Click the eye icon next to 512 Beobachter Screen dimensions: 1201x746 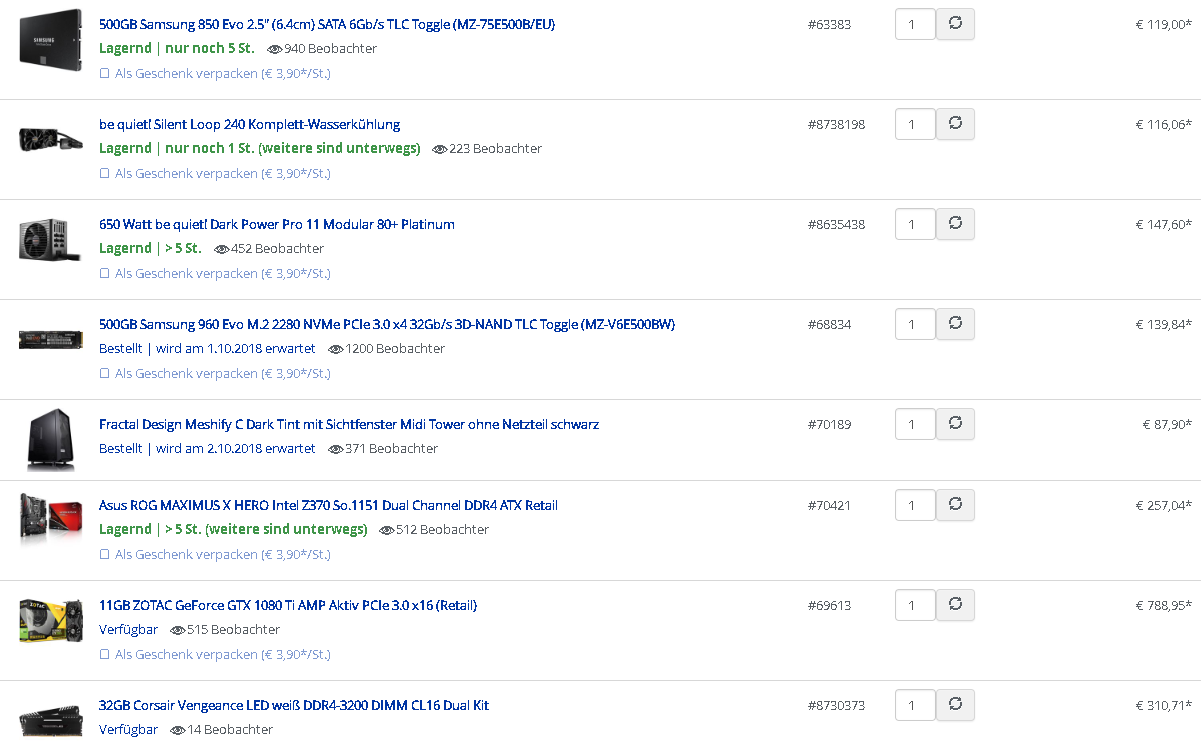tap(387, 530)
